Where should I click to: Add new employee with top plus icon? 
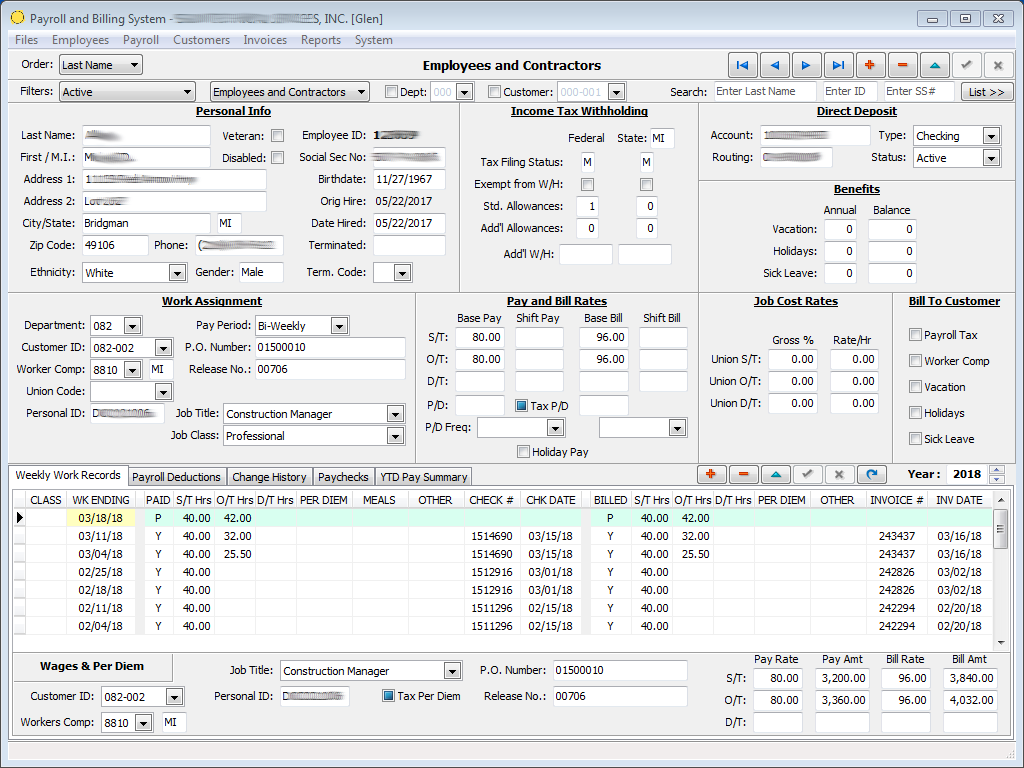(x=871, y=65)
